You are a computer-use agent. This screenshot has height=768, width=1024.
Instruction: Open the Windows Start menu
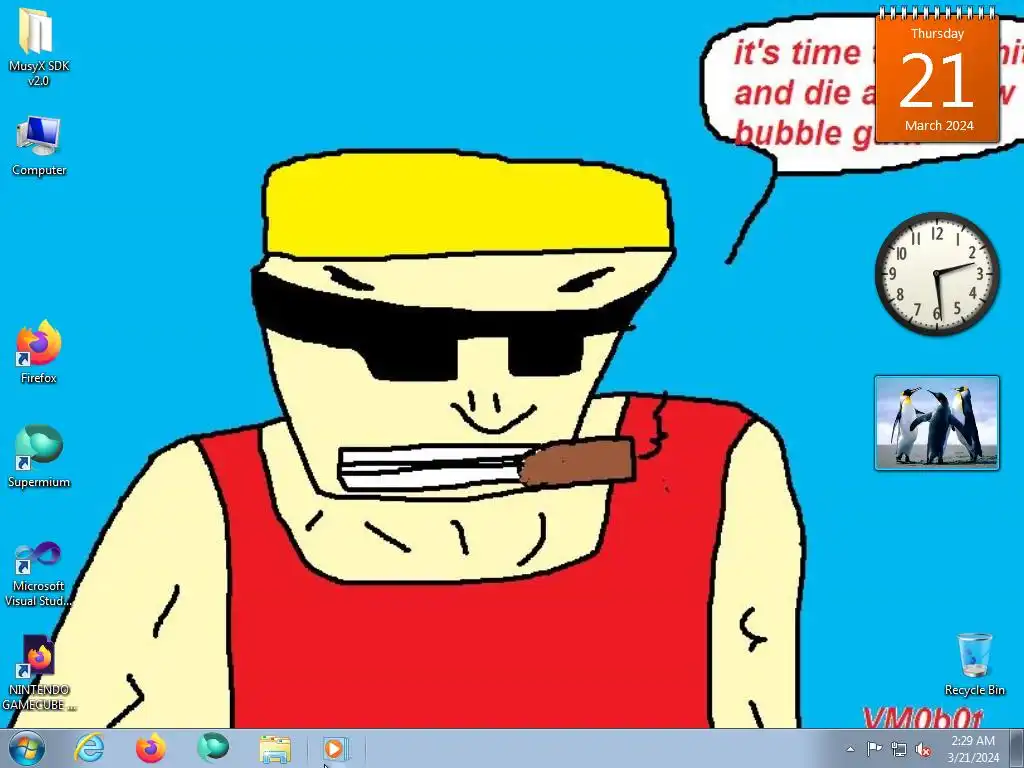pos(26,748)
